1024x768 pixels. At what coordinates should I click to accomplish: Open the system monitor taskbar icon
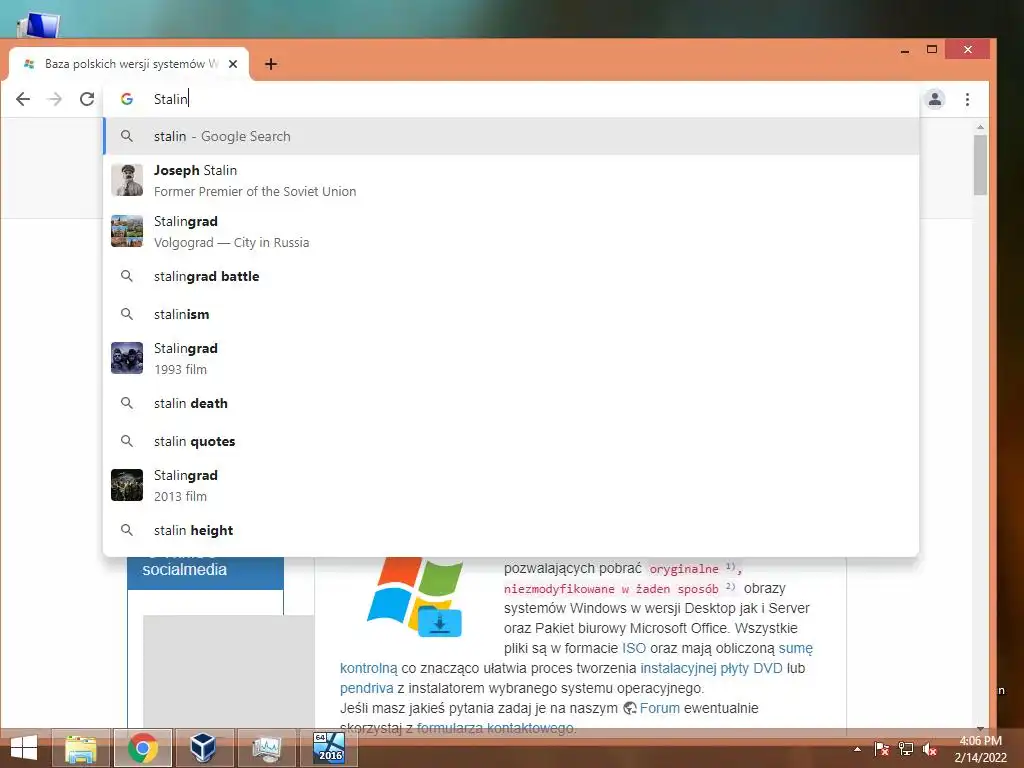point(266,748)
